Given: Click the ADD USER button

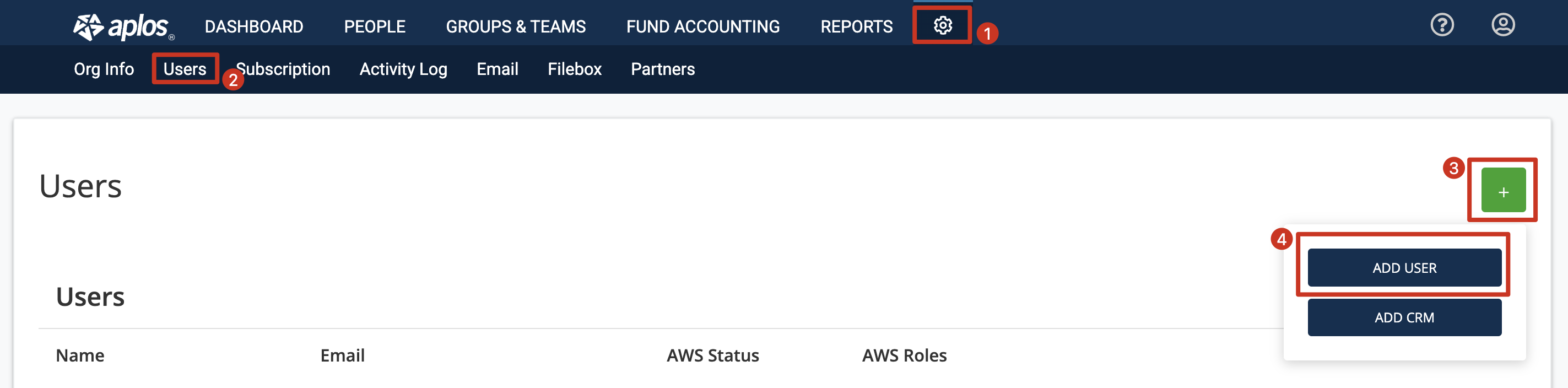Looking at the screenshot, I should point(1404,267).
